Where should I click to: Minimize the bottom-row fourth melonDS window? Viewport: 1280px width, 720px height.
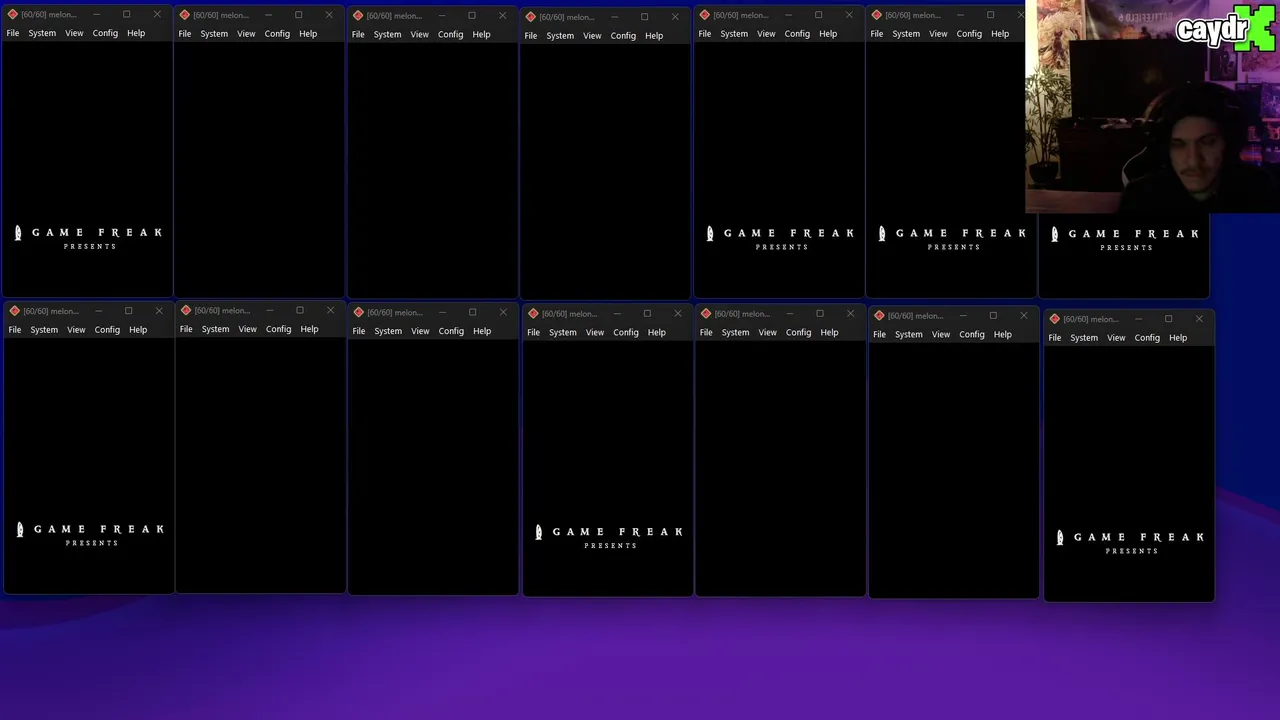[x=617, y=313]
